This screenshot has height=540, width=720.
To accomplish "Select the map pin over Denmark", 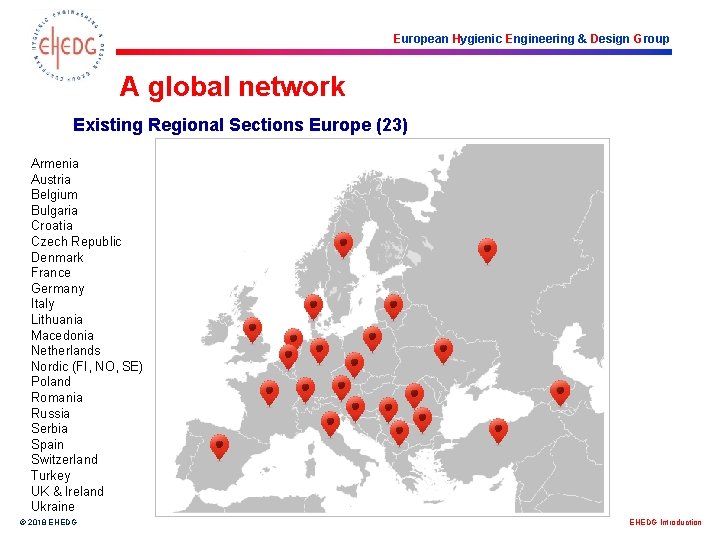I will tap(313, 307).
